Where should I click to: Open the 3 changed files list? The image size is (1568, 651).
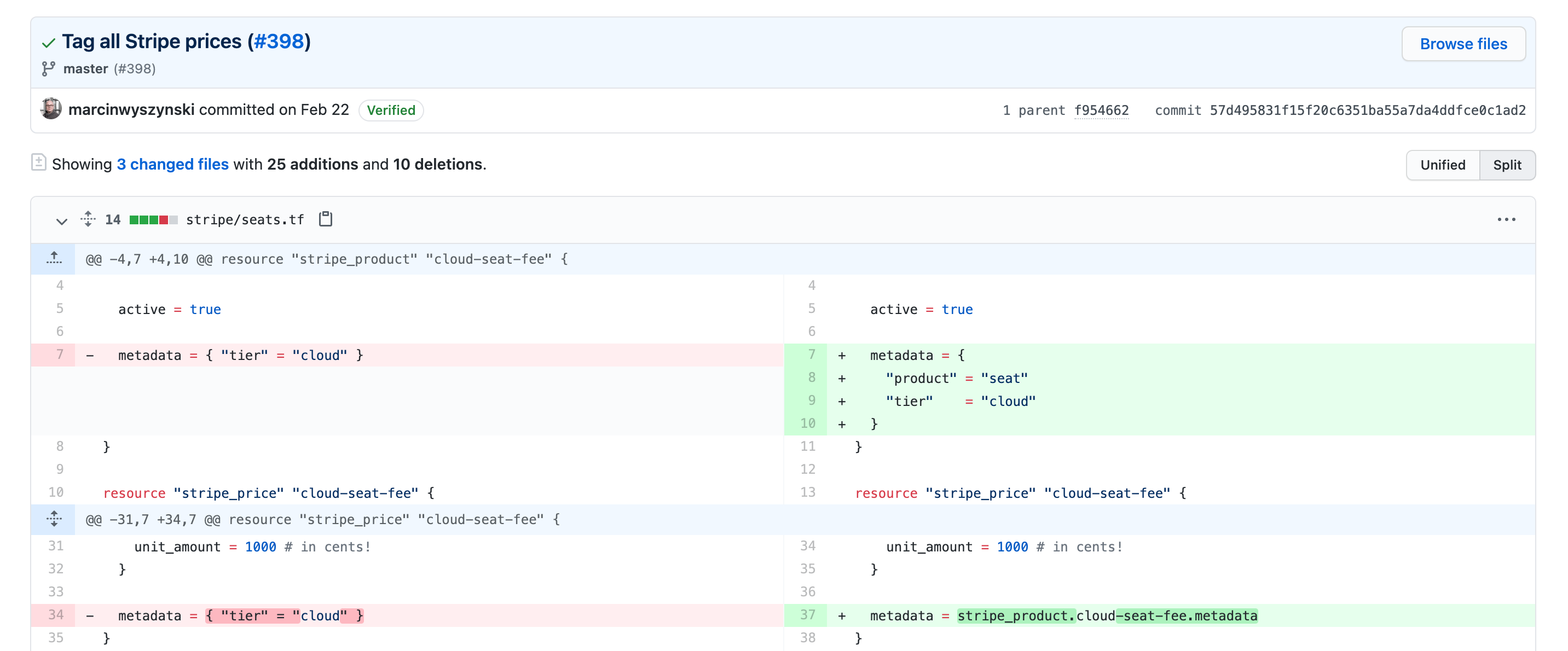coord(172,164)
